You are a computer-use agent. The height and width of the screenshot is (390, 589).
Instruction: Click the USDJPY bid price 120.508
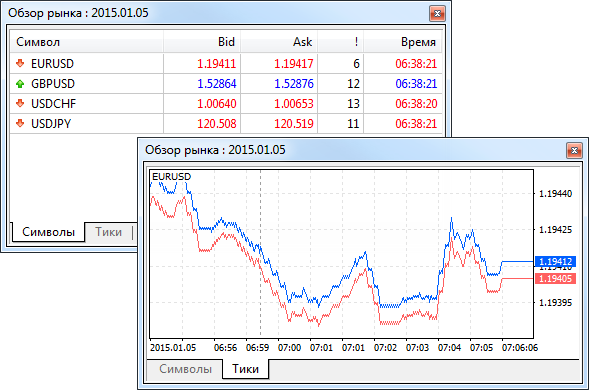tap(217, 124)
